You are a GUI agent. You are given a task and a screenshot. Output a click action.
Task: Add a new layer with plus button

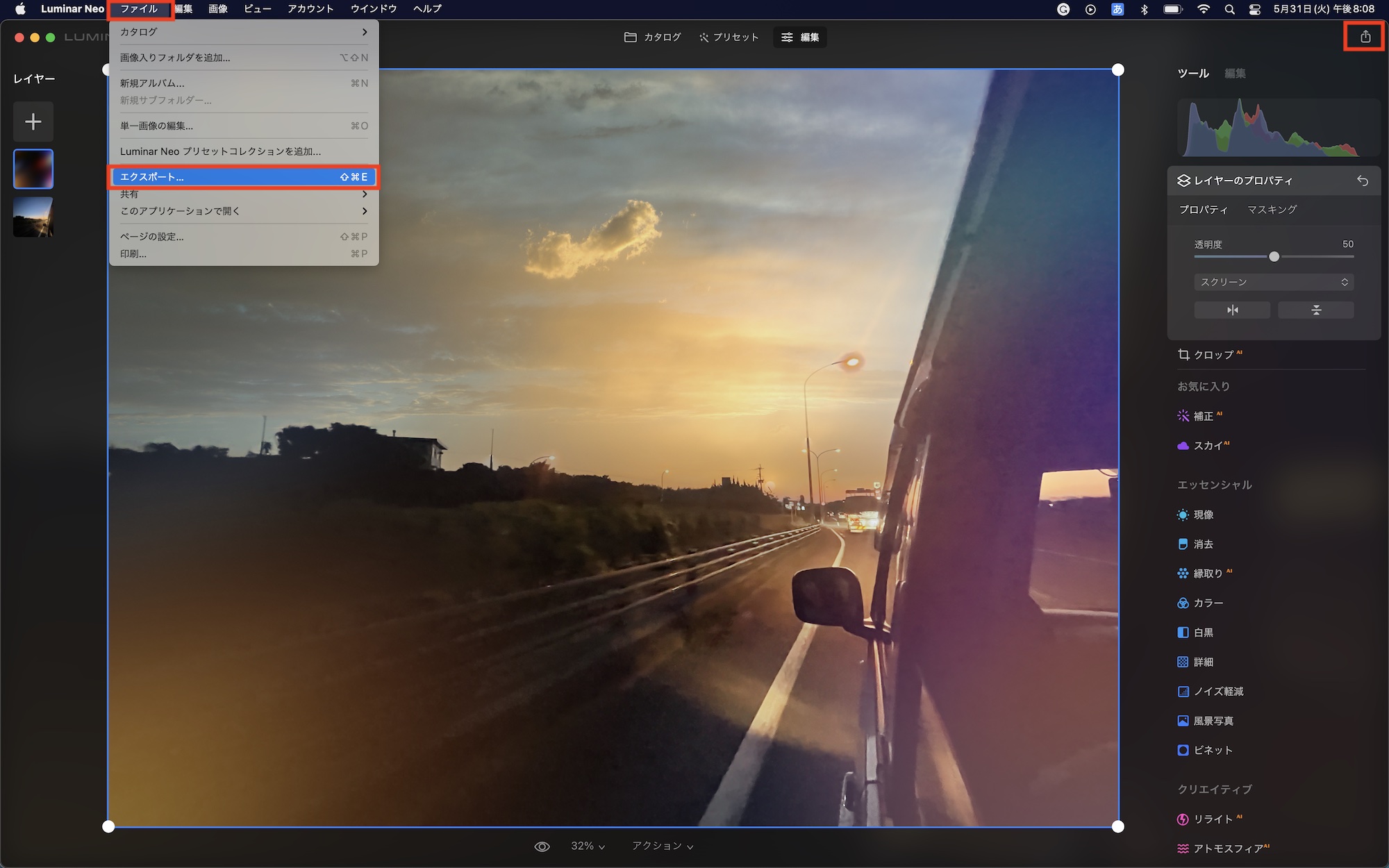(x=33, y=122)
